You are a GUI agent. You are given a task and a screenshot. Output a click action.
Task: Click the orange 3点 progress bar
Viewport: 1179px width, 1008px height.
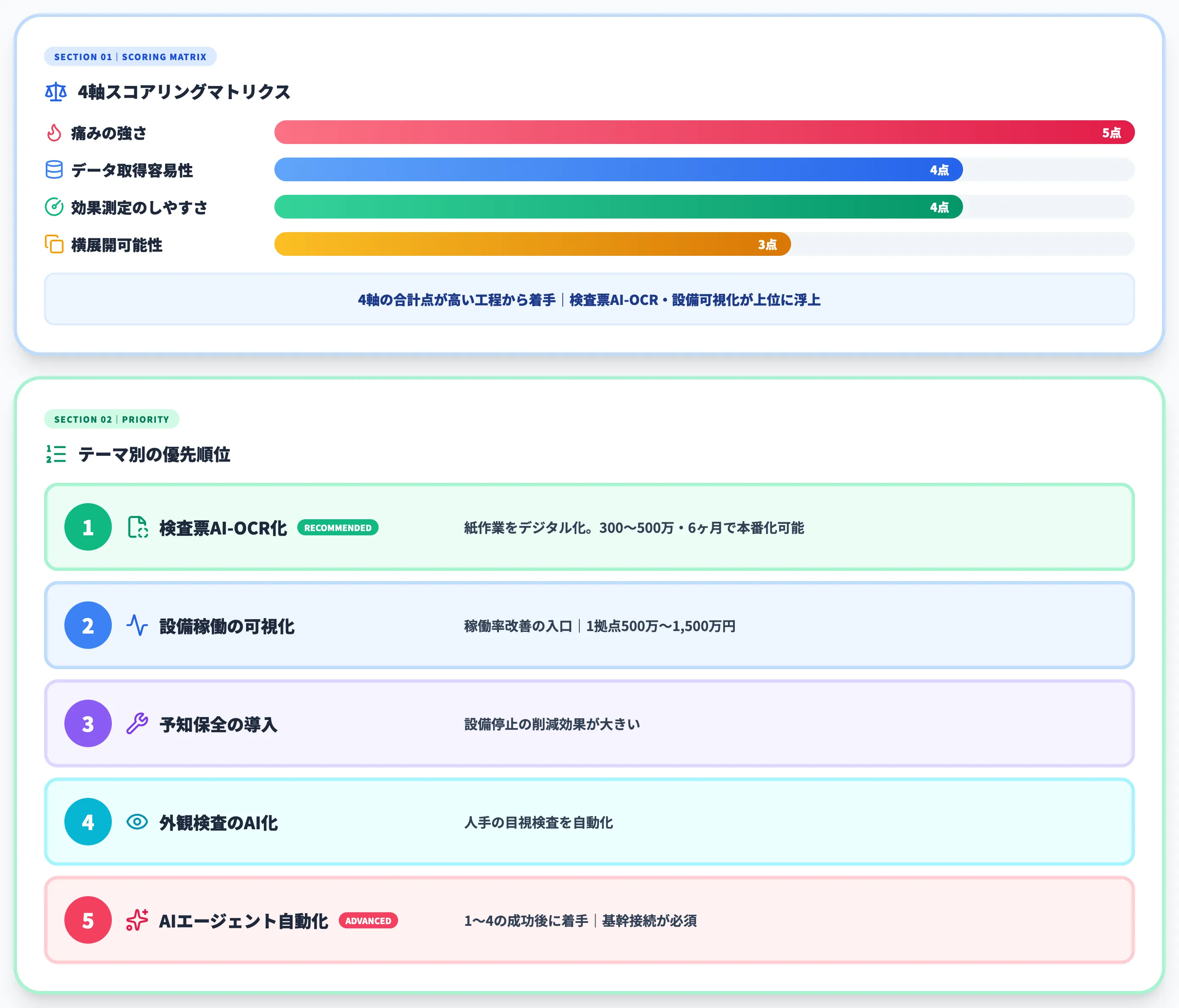point(532,244)
